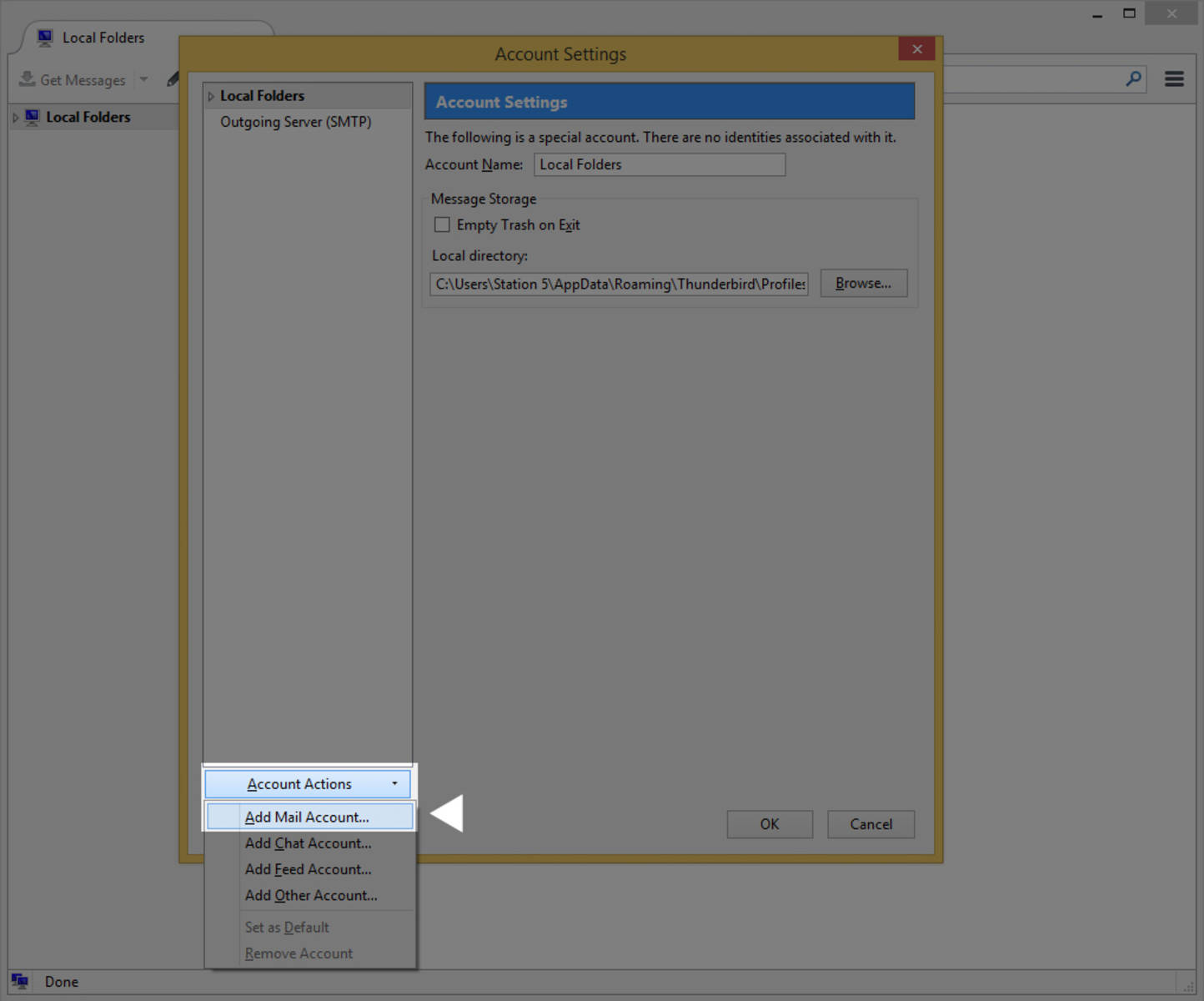
Task: Select Outgoing Server (SMTP) tree item
Action: [296, 122]
